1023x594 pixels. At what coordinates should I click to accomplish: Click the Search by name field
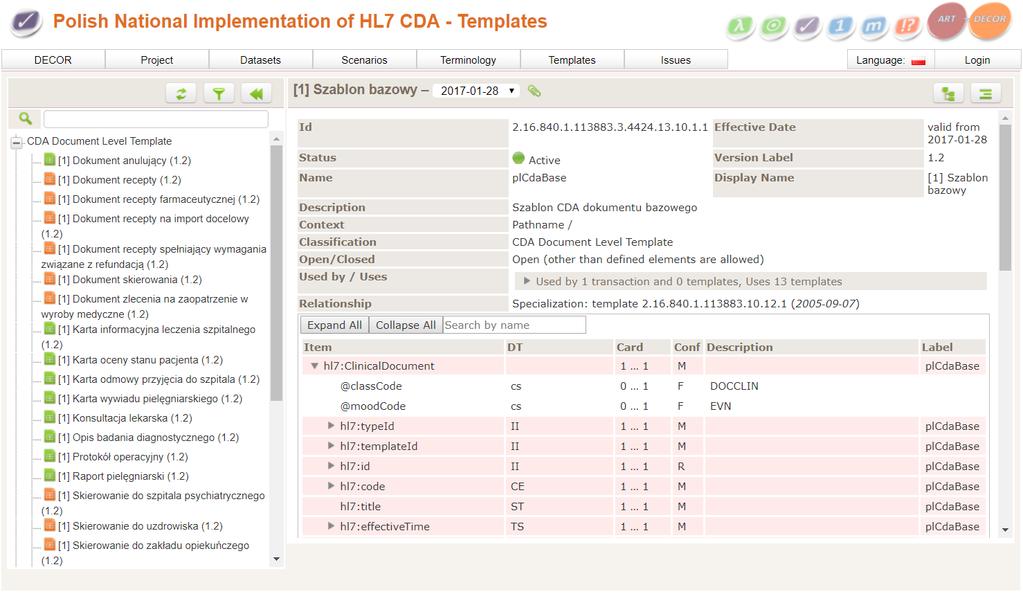click(514, 325)
